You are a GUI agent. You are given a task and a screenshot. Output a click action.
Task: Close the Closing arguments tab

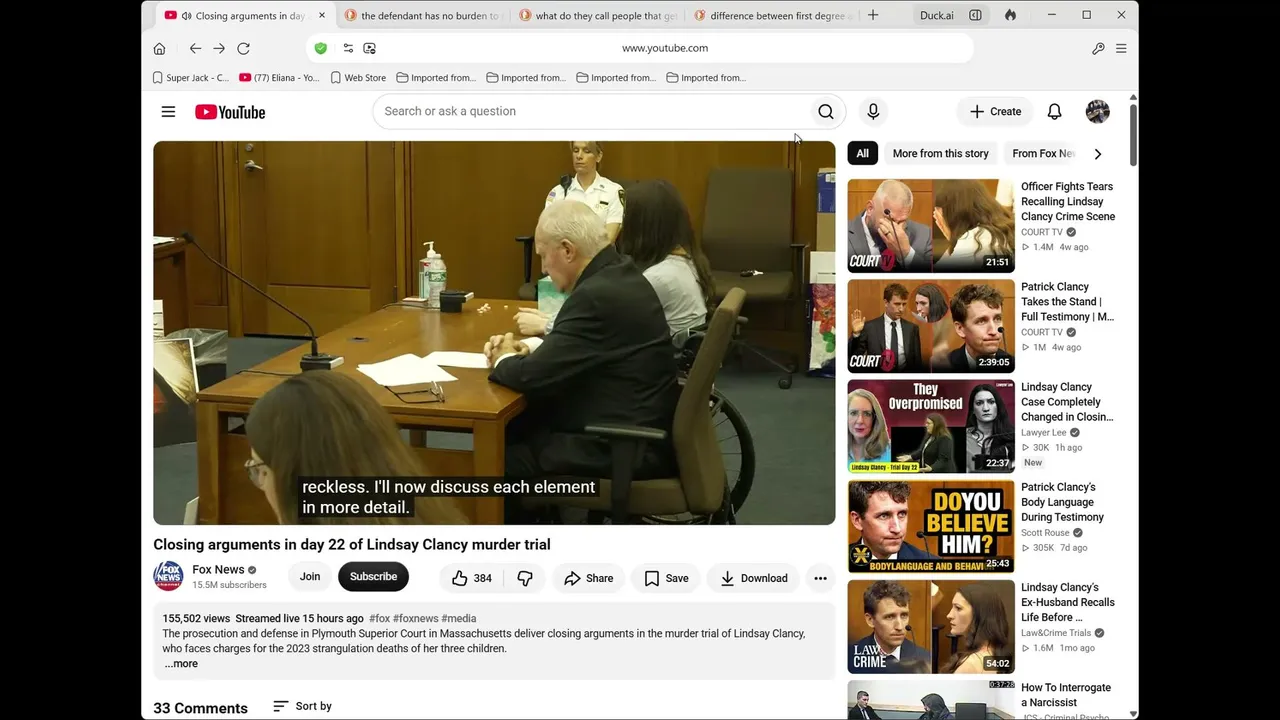(321, 16)
